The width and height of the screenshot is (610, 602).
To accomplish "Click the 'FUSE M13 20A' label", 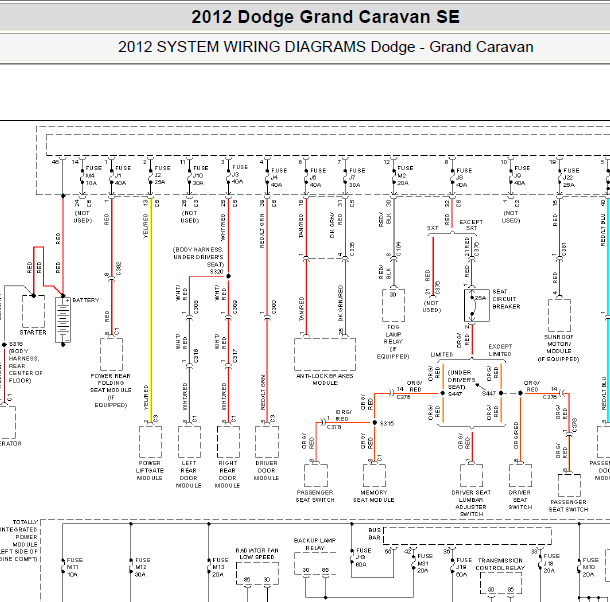I will [x=220, y=567].
